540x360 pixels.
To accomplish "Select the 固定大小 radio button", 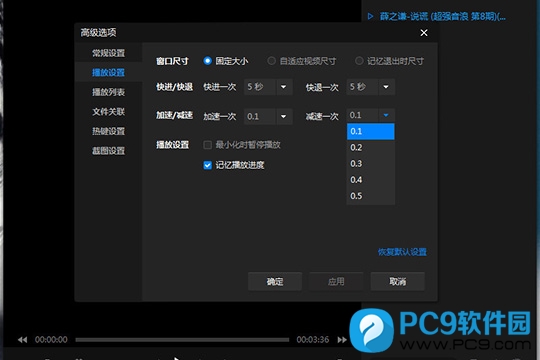I will coord(207,61).
